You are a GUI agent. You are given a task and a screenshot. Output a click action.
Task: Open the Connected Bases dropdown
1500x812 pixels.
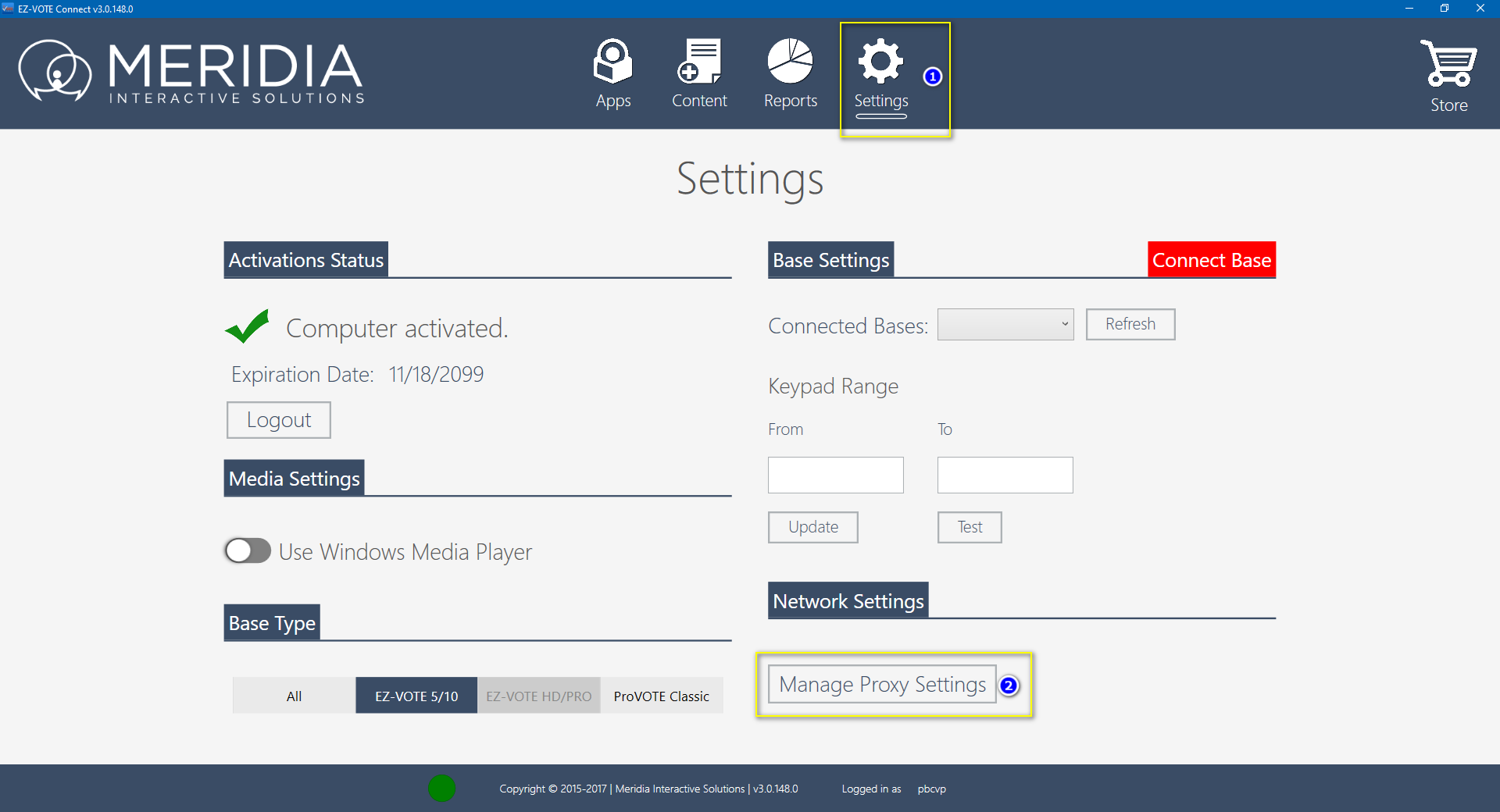(x=1005, y=324)
